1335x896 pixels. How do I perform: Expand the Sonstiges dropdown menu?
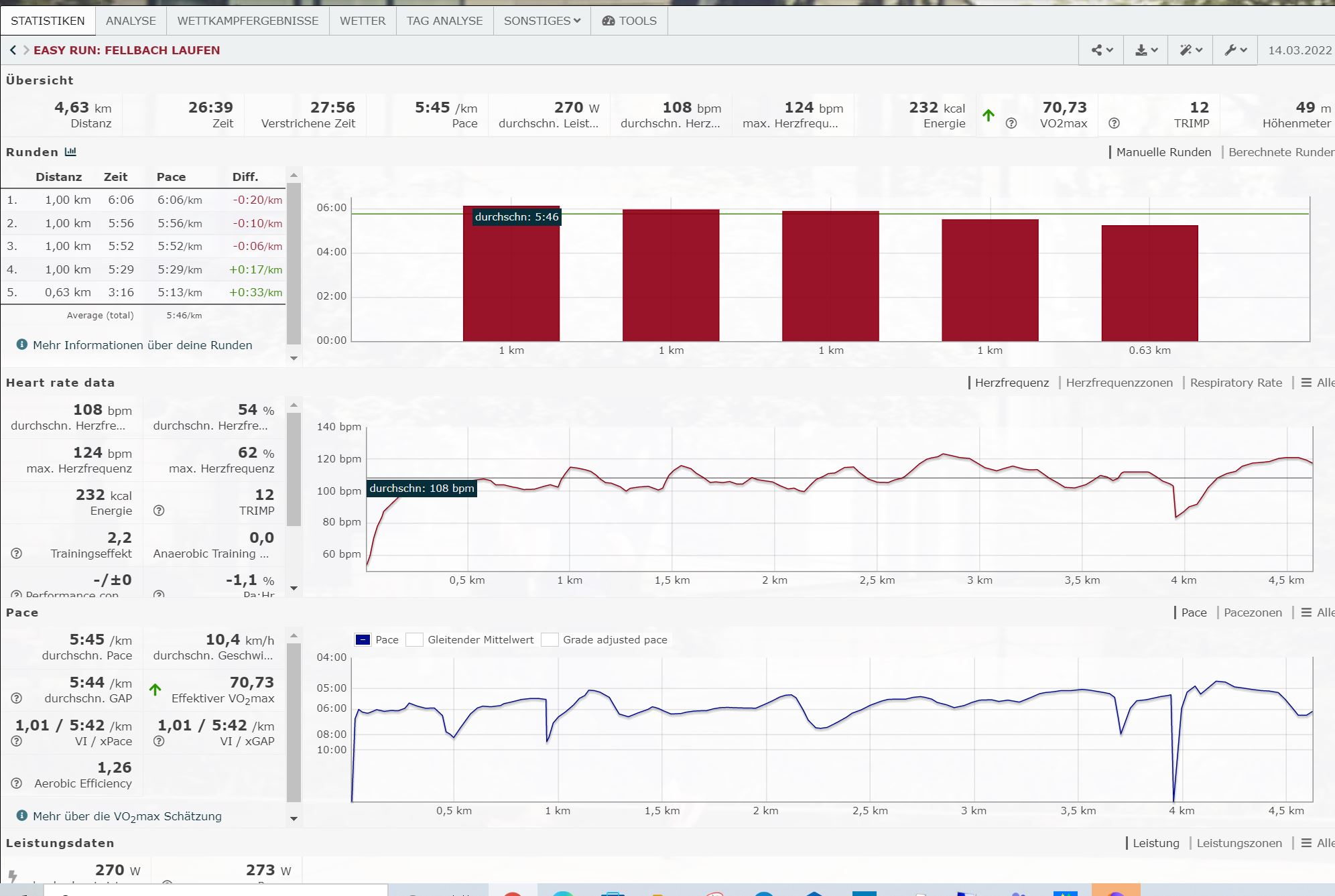tap(542, 21)
